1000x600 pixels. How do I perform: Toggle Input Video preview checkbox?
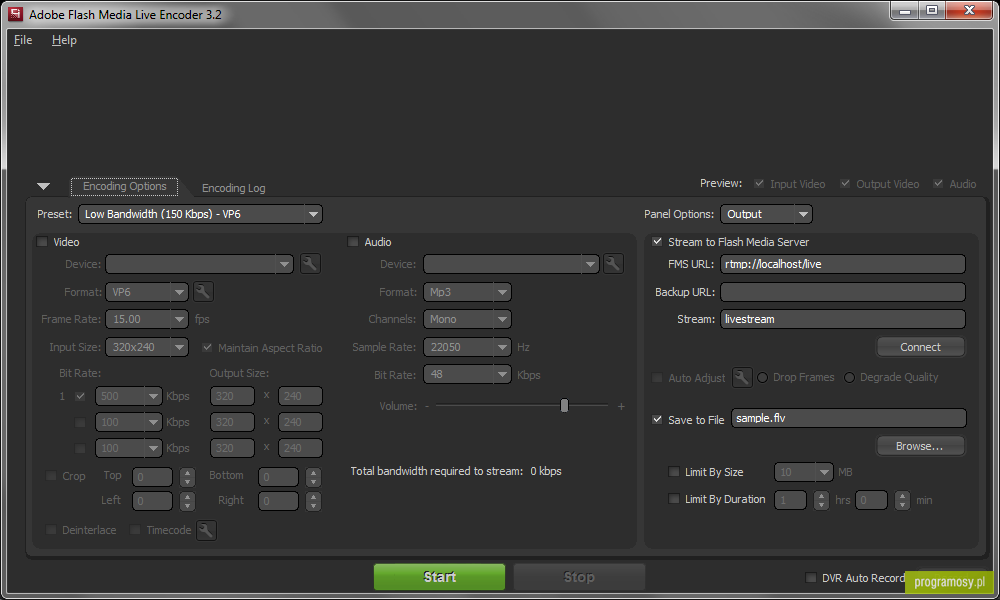pos(759,184)
